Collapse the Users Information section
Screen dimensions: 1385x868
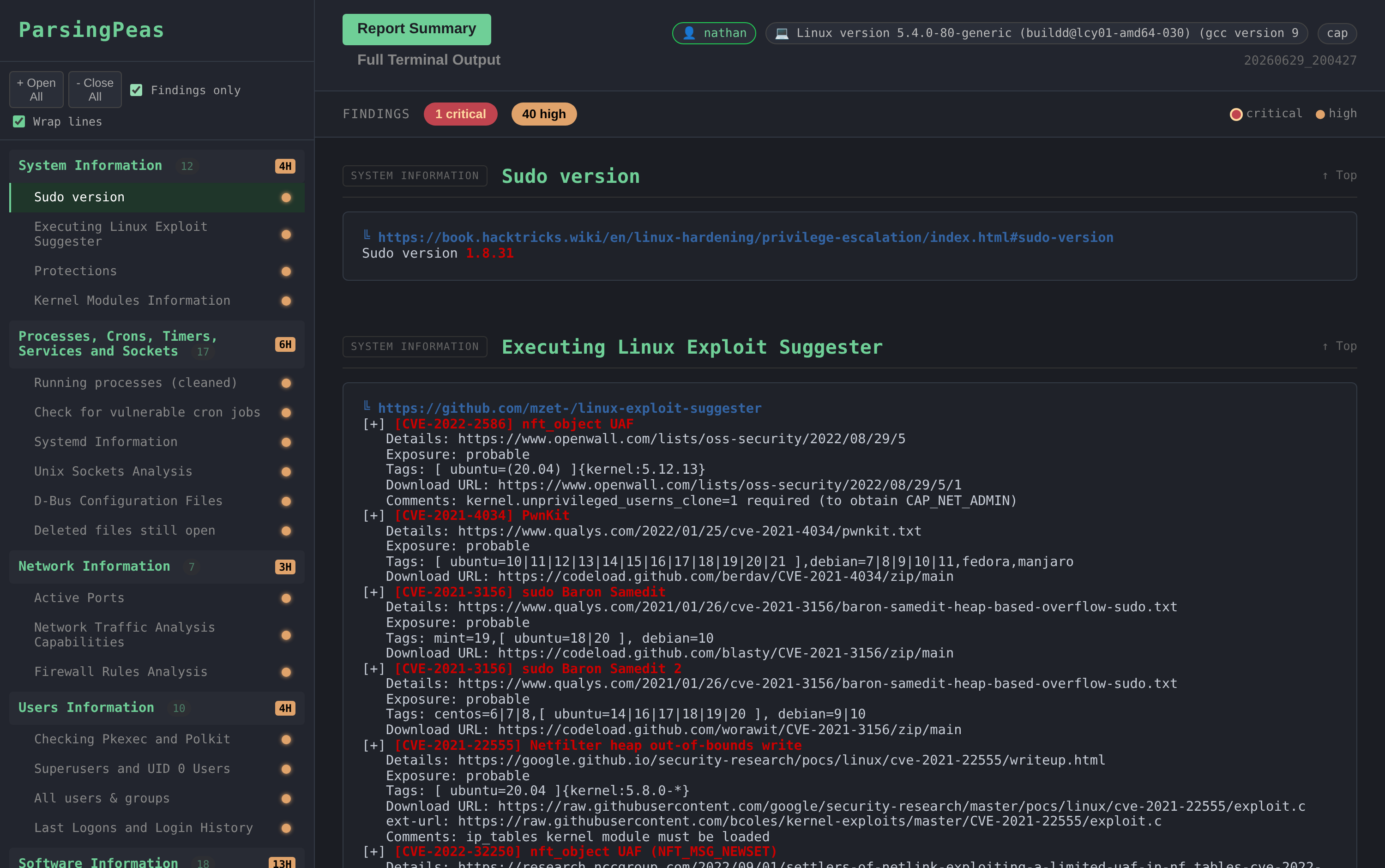[157, 708]
